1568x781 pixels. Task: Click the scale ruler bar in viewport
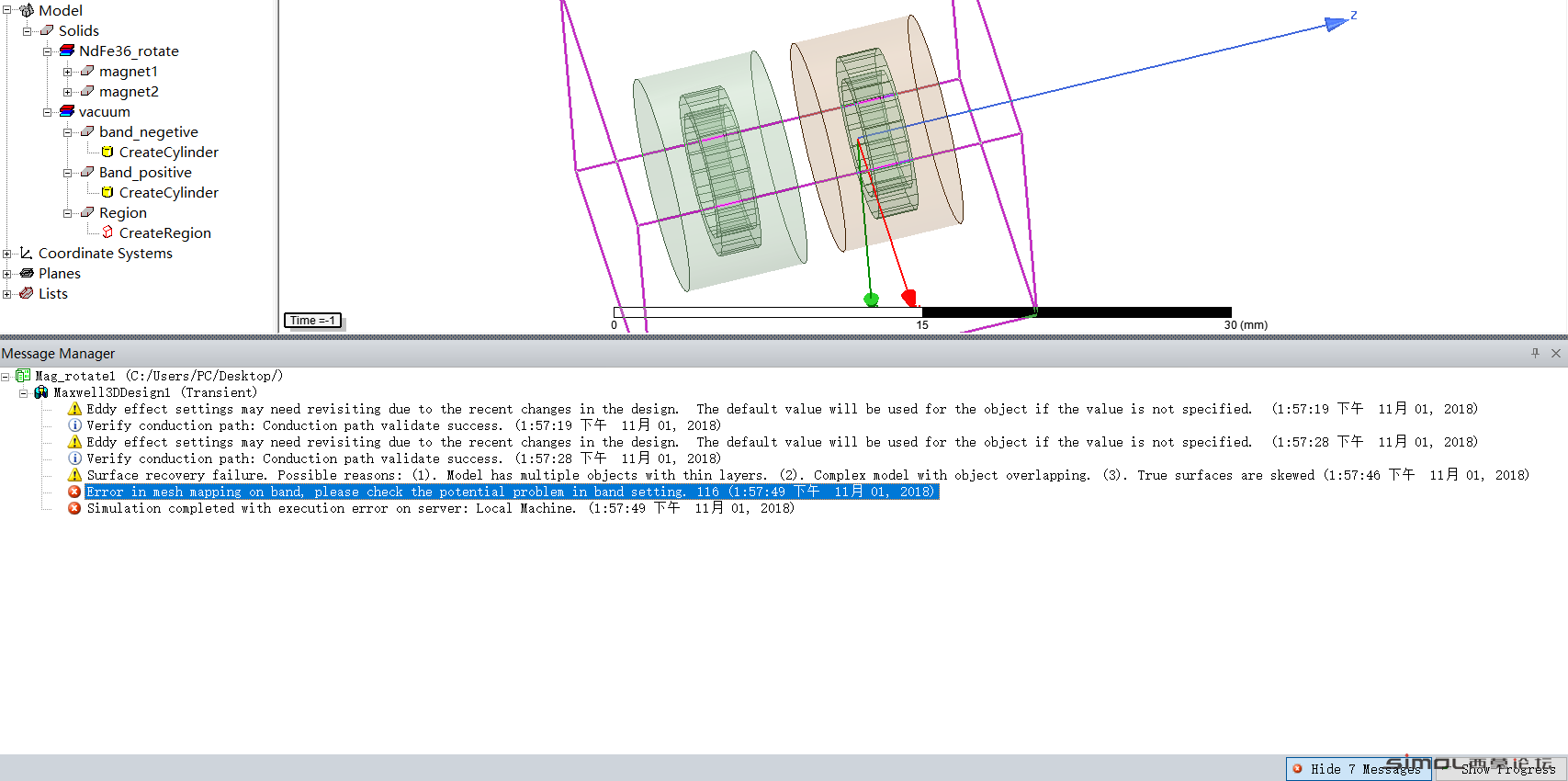(922, 312)
